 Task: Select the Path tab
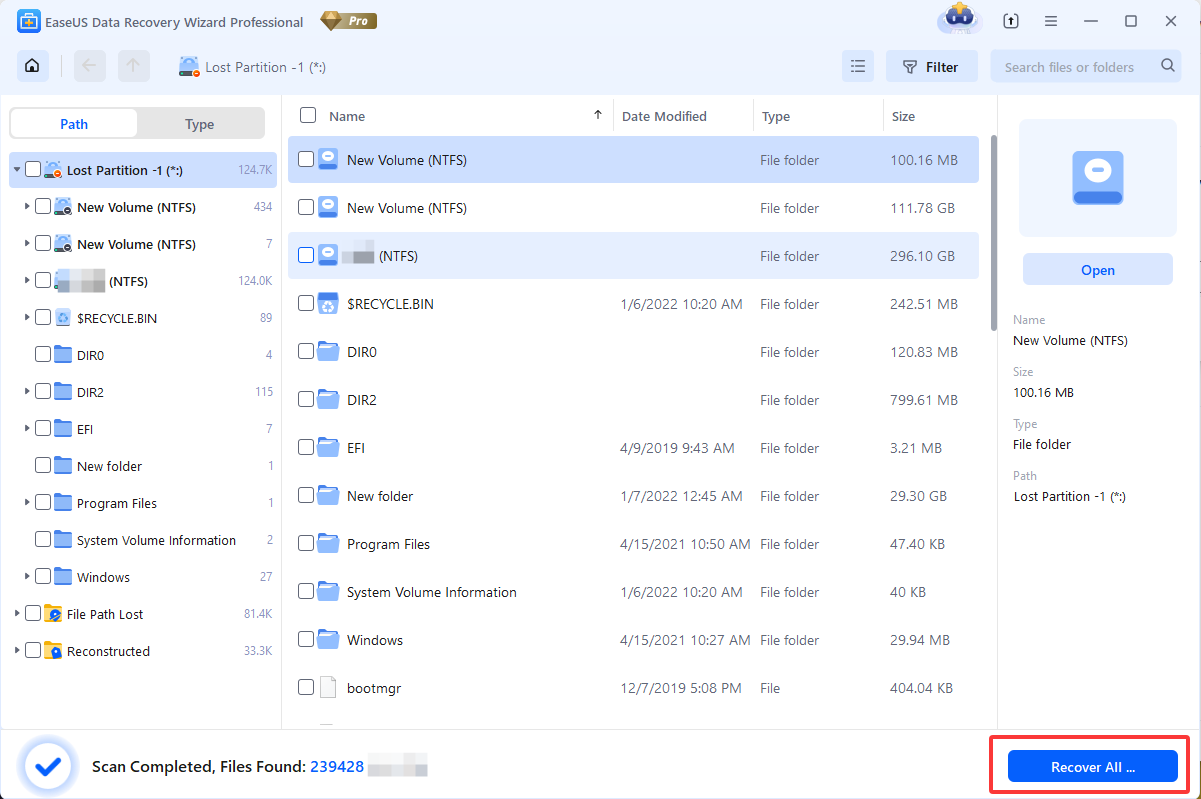[x=74, y=124]
